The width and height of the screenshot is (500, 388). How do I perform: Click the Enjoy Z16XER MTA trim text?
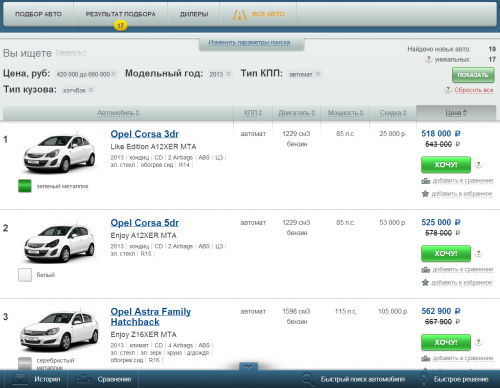coord(144,334)
